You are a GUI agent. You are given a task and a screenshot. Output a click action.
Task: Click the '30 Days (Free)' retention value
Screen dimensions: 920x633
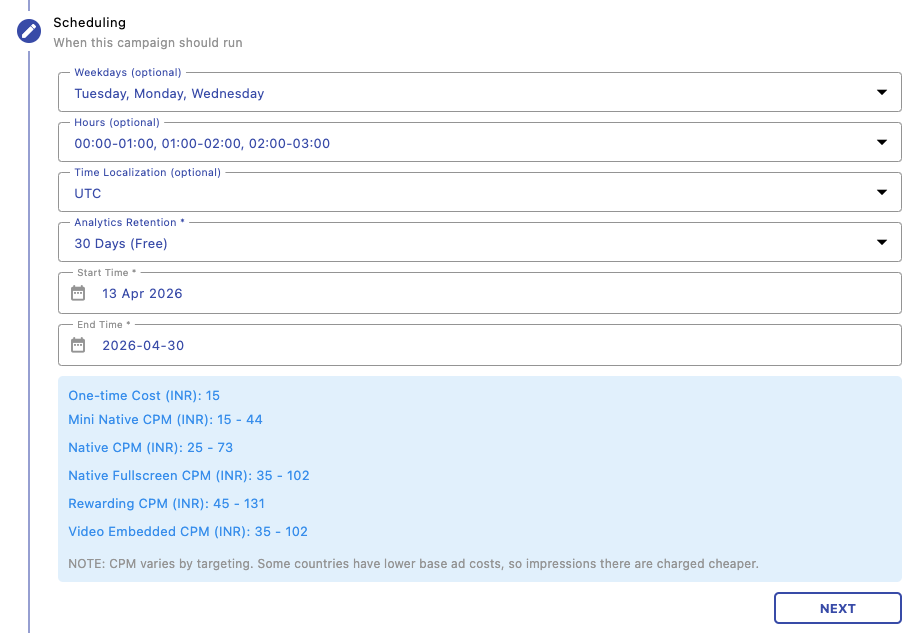[121, 244]
